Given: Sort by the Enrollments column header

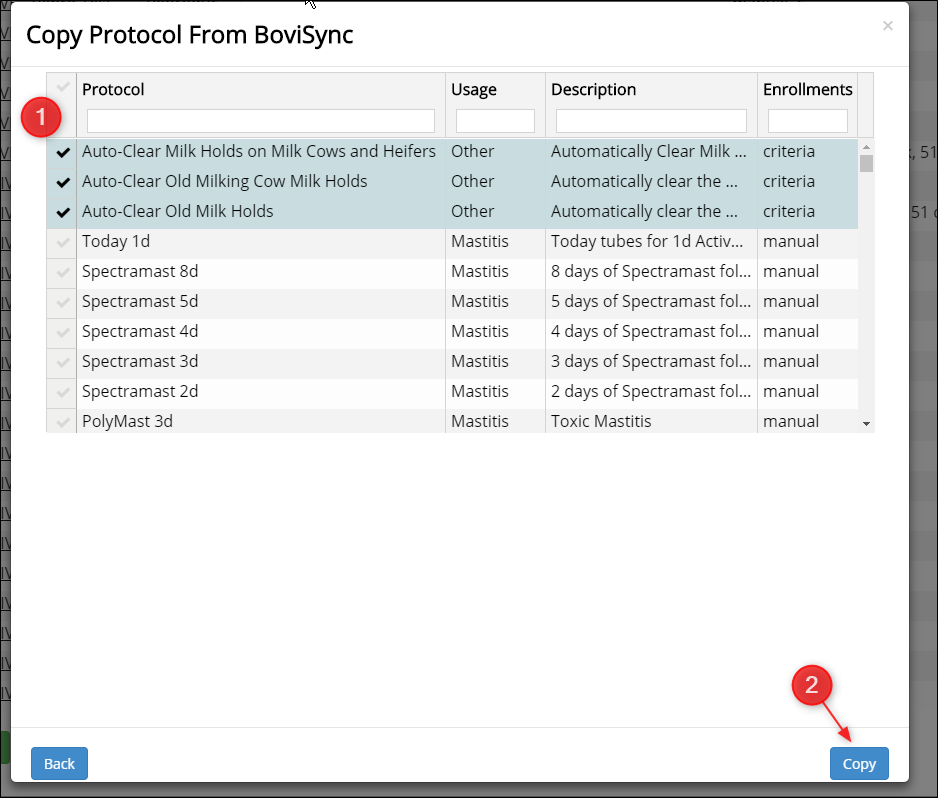Looking at the screenshot, I should click(x=808, y=89).
